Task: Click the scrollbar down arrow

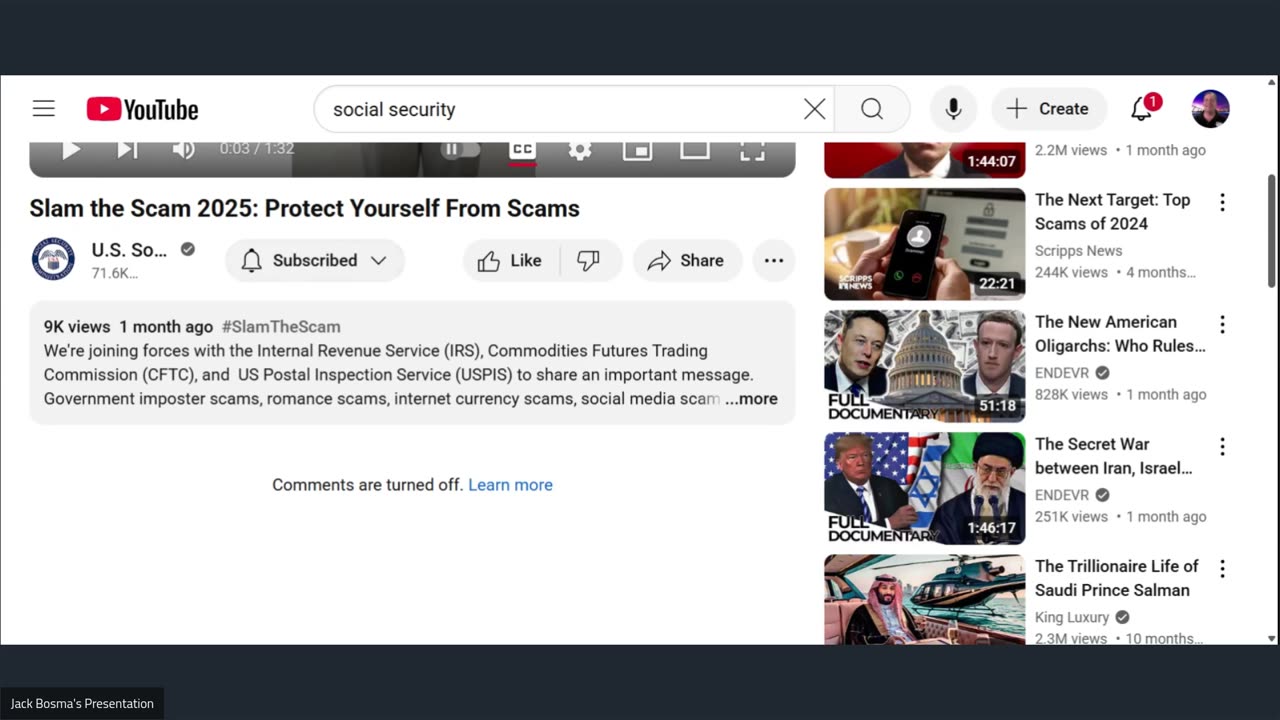Action: (1271, 638)
